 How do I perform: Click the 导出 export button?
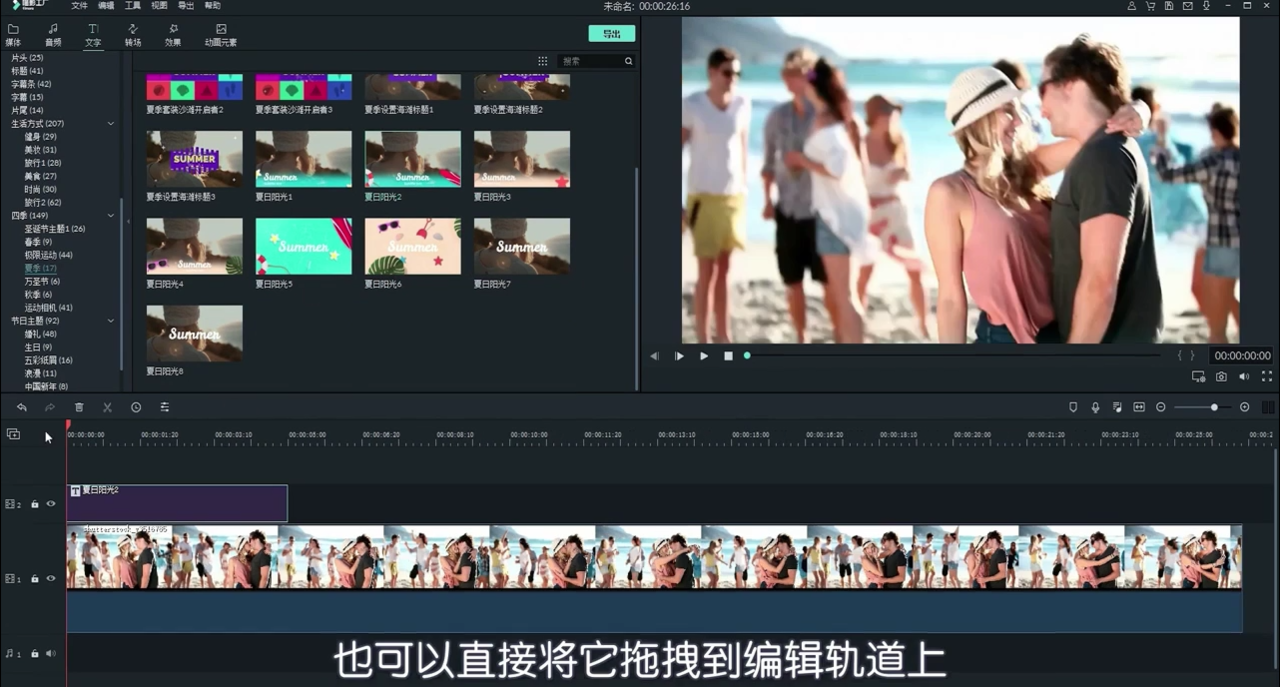pos(611,33)
